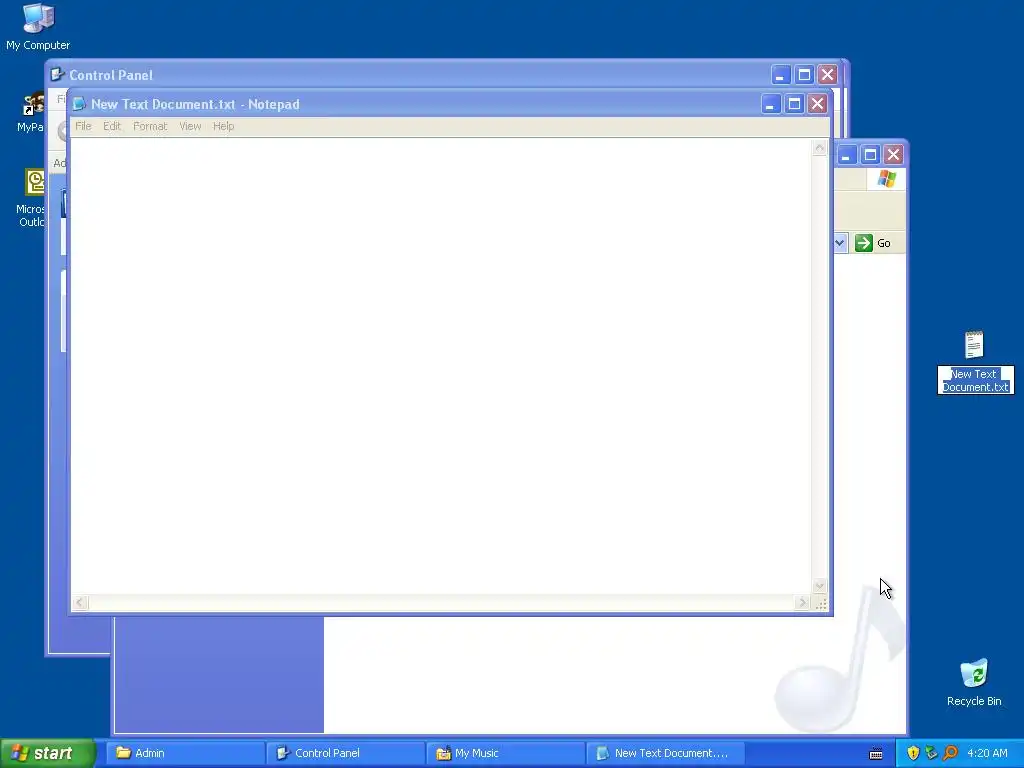Click the orange magnifier tray icon
Viewport: 1024px width, 768px height.
click(950, 753)
